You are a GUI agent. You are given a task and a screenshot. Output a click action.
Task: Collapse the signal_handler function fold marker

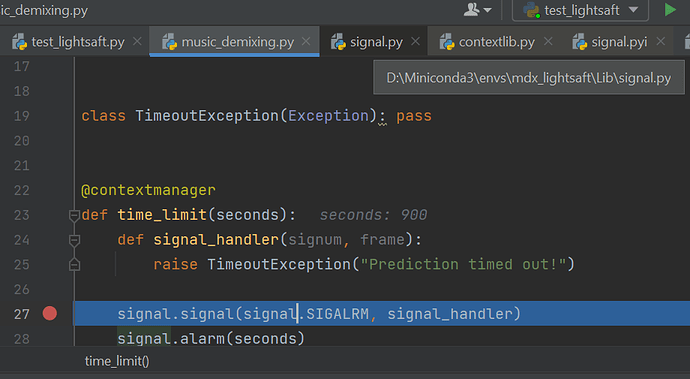[x=74, y=240]
